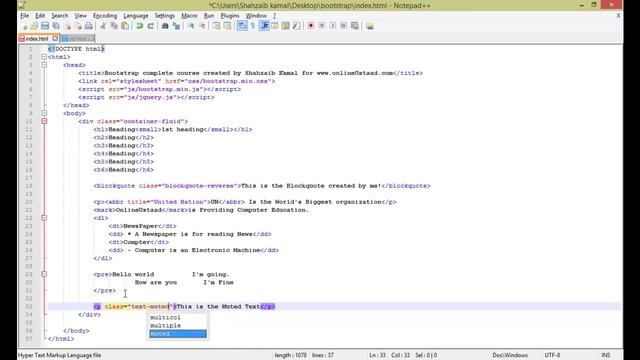Collapse the html fold marker line 2
The width and height of the screenshot is (640, 360).
(x=44, y=57)
